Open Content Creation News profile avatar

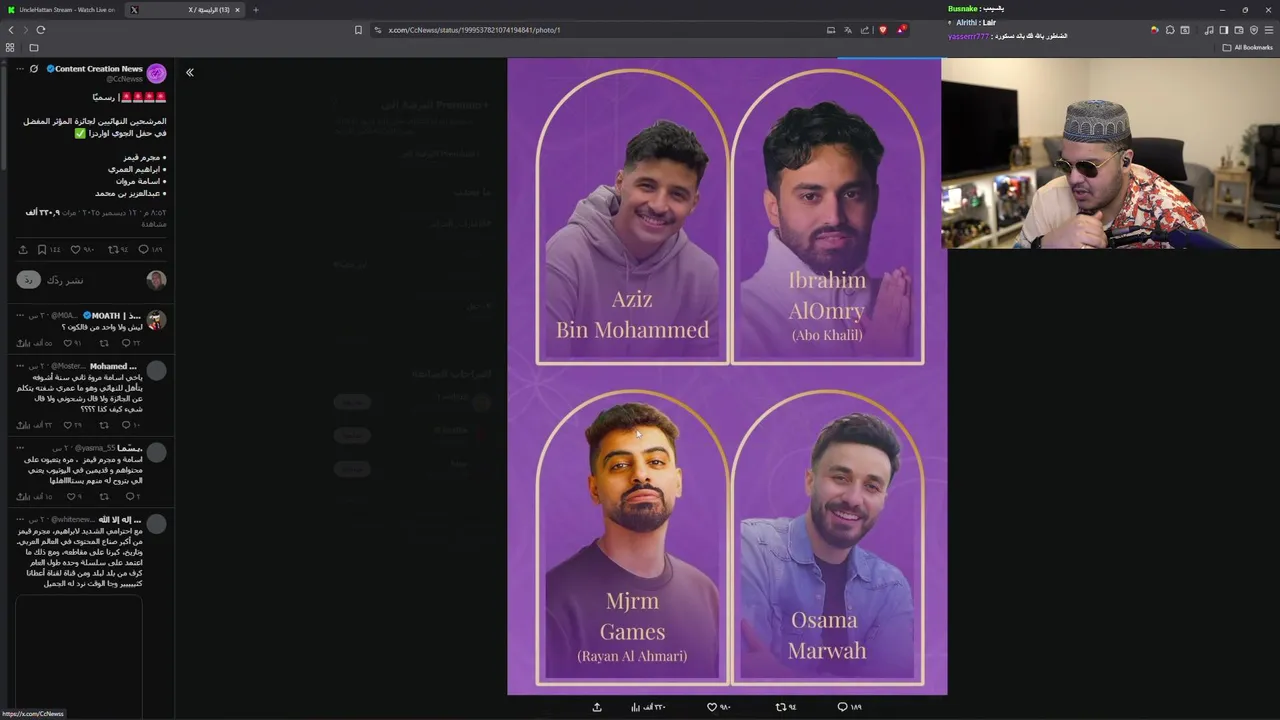point(156,73)
